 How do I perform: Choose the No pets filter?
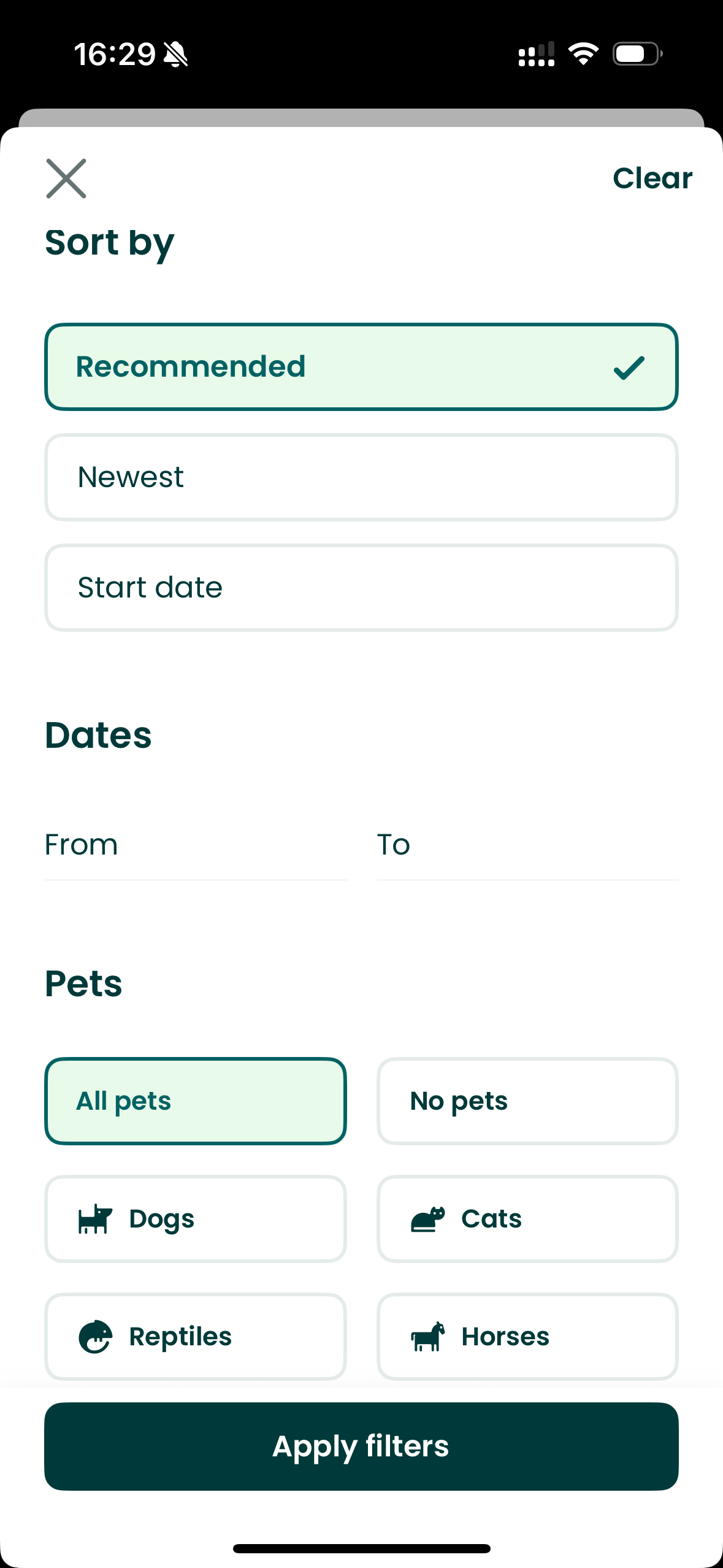click(x=527, y=1101)
